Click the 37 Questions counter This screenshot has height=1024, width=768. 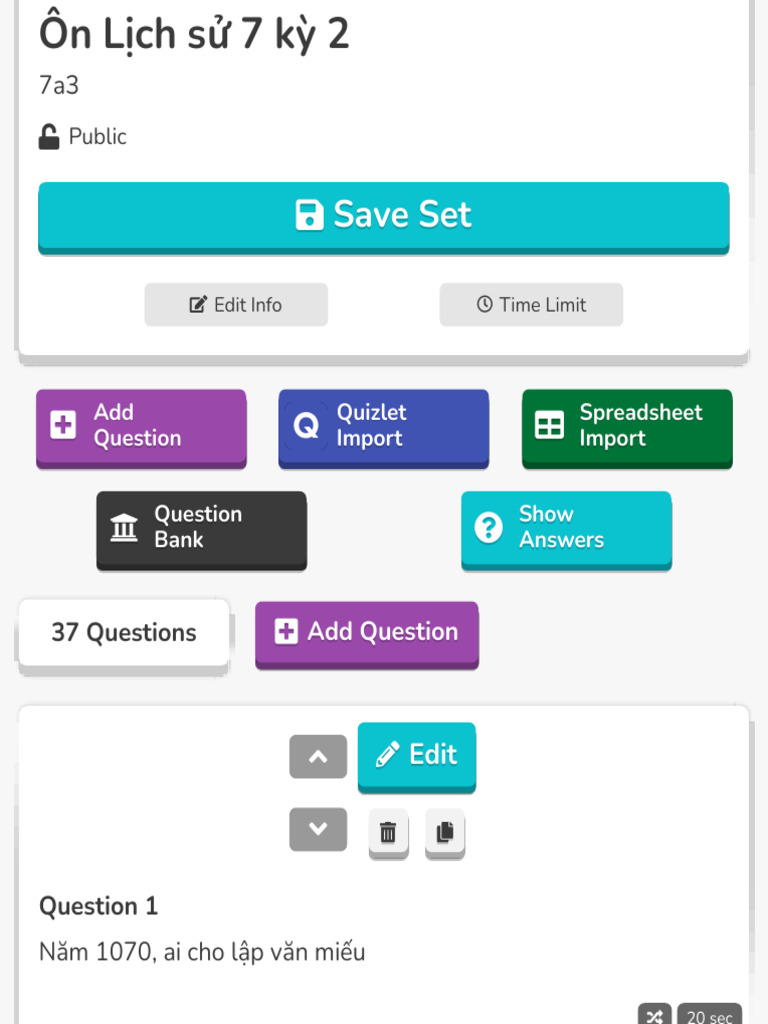[124, 633]
